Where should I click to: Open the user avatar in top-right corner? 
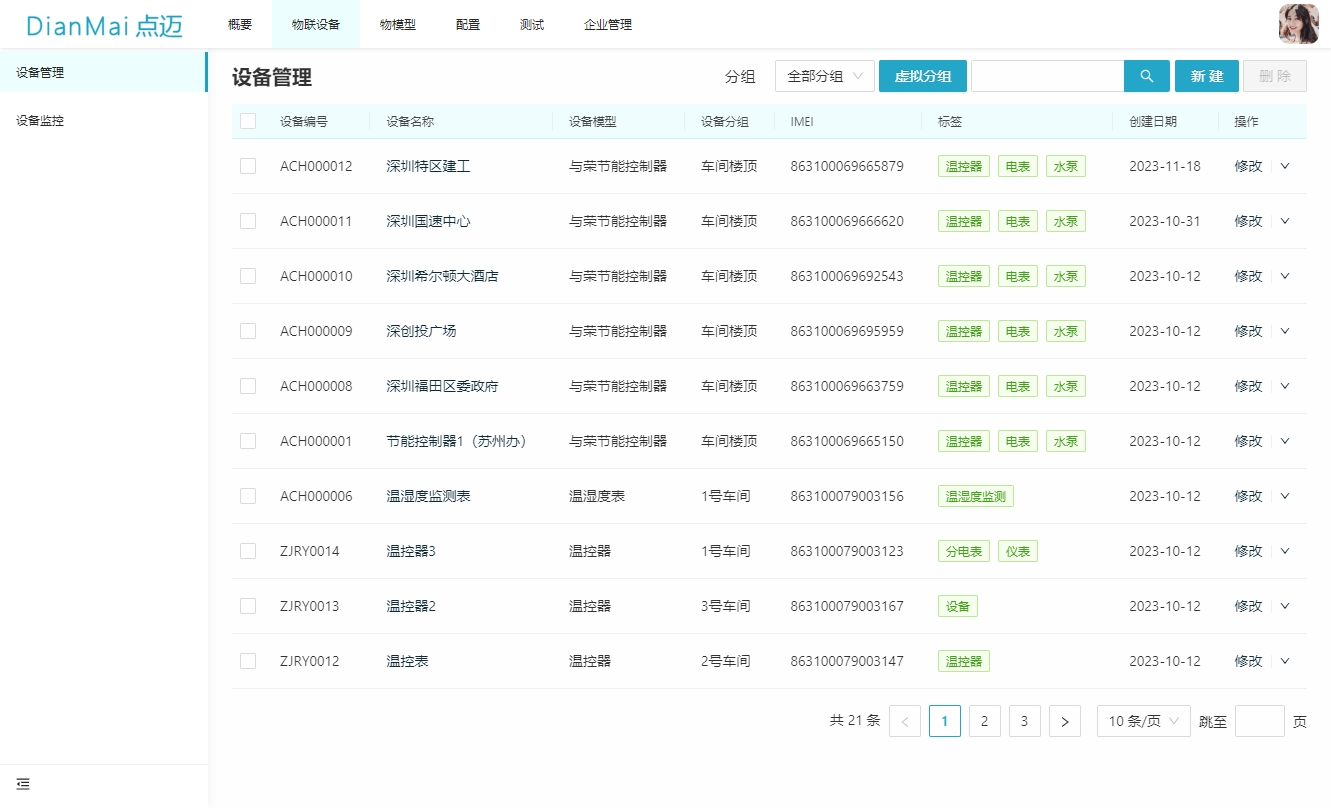(x=1298, y=24)
